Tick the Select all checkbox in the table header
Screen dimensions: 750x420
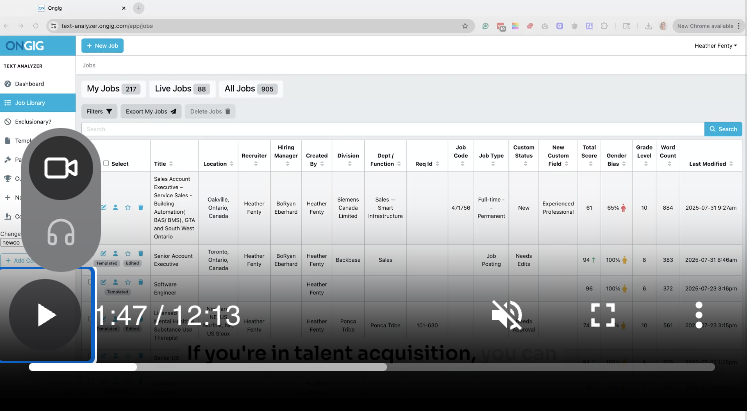point(107,163)
